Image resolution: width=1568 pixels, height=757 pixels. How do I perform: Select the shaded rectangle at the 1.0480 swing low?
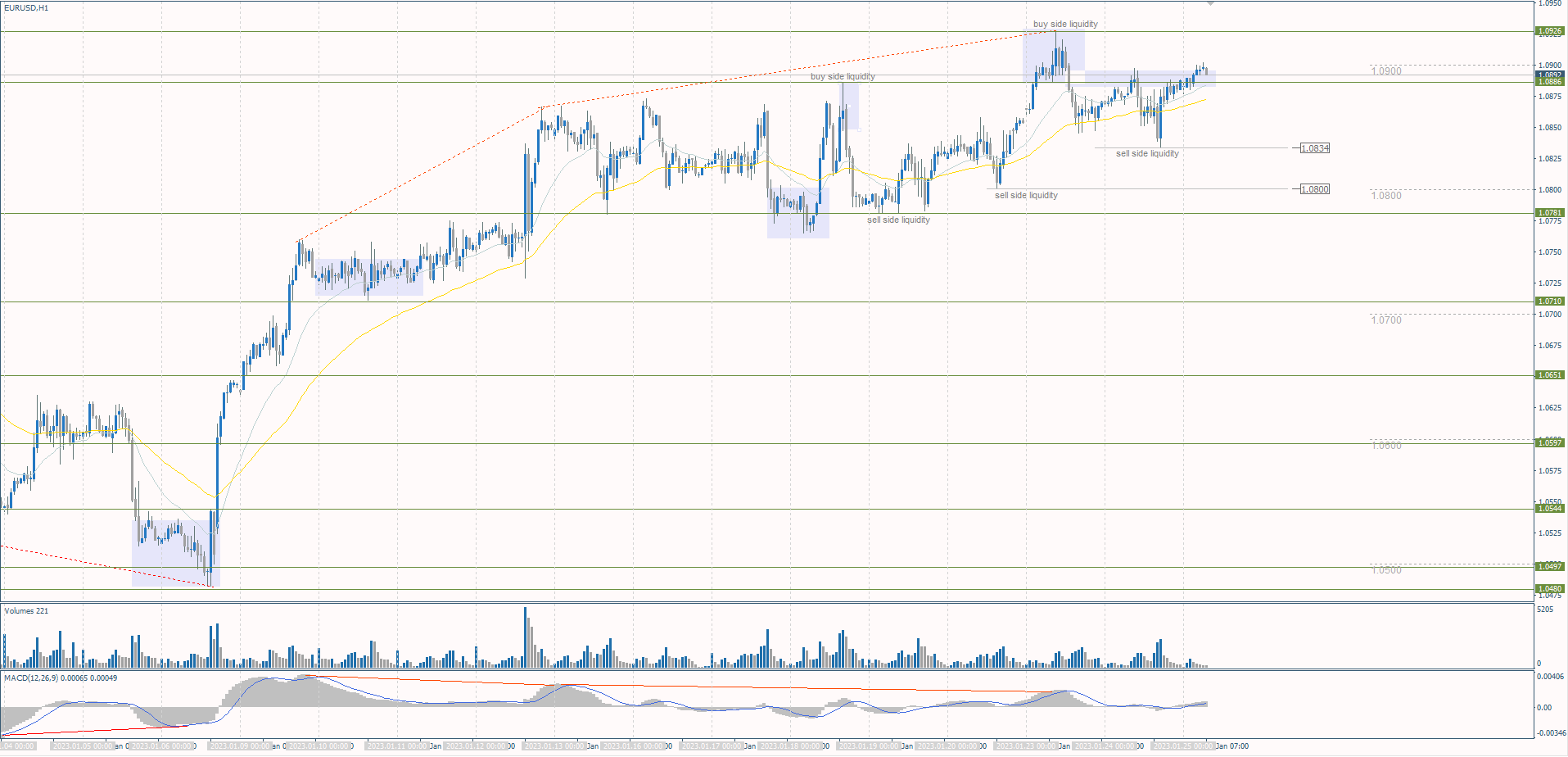pos(176,553)
